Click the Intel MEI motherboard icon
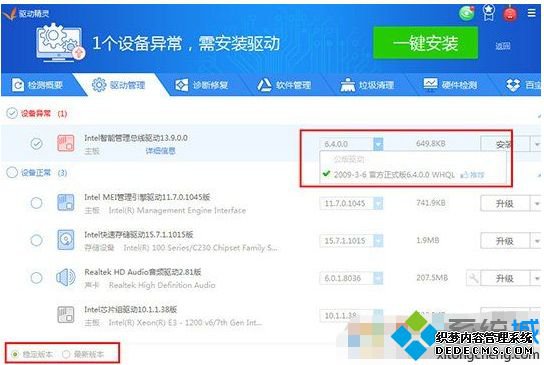This screenshot has width=544, height=365. (66, 203)
